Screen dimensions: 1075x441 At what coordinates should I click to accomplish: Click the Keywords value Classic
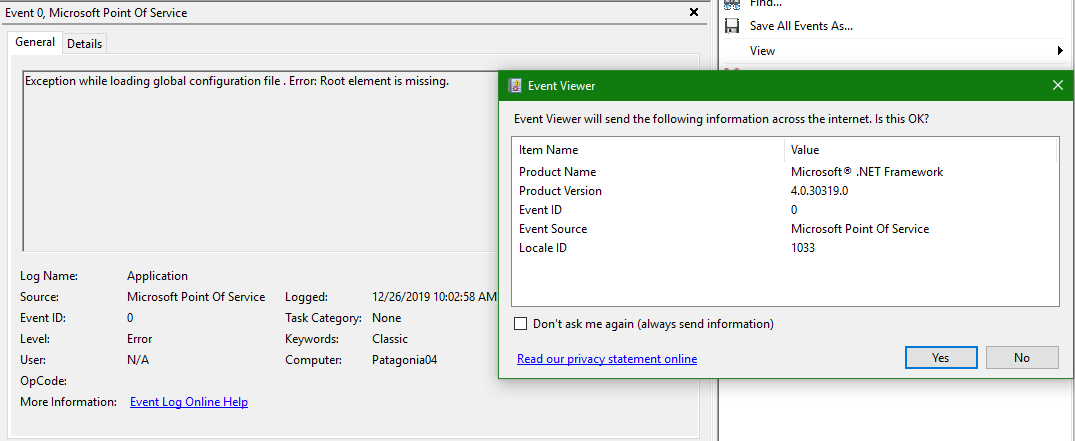coord(389,339)
